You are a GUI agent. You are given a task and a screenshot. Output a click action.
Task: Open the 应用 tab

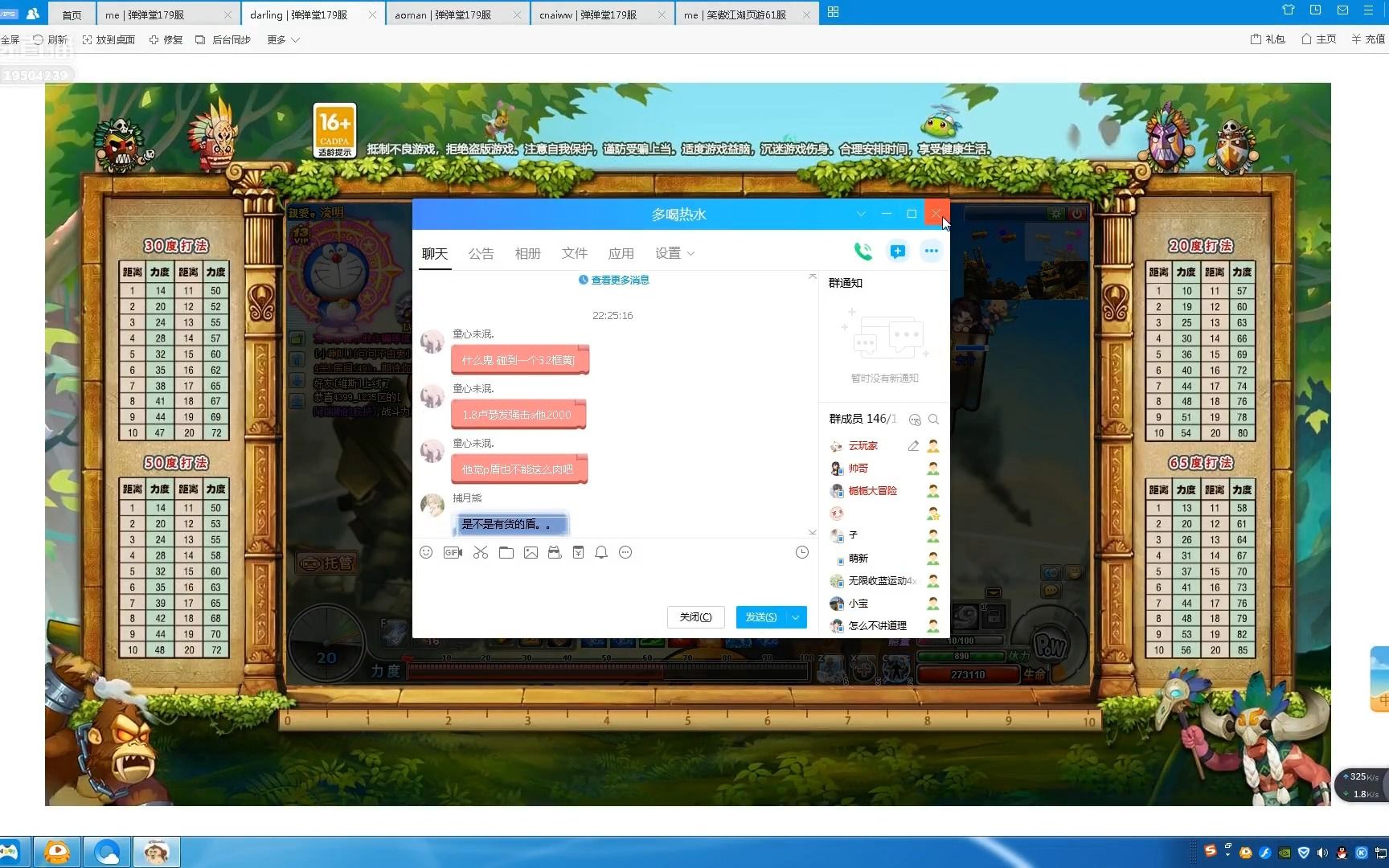click(x=621, y=253)
